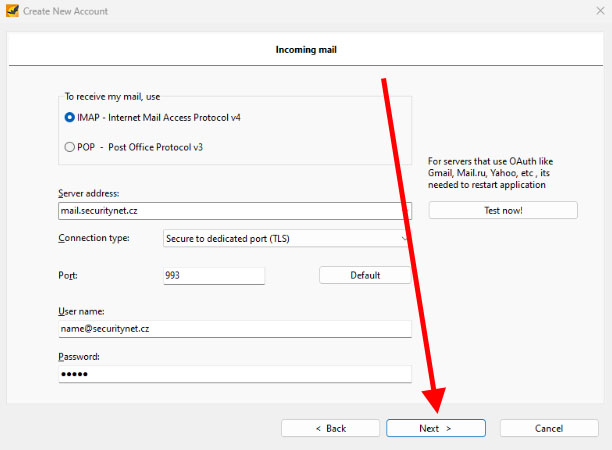Click the "User name:" label
The image size is (612, 450).
pyautogui.click(x=82, y=312)
